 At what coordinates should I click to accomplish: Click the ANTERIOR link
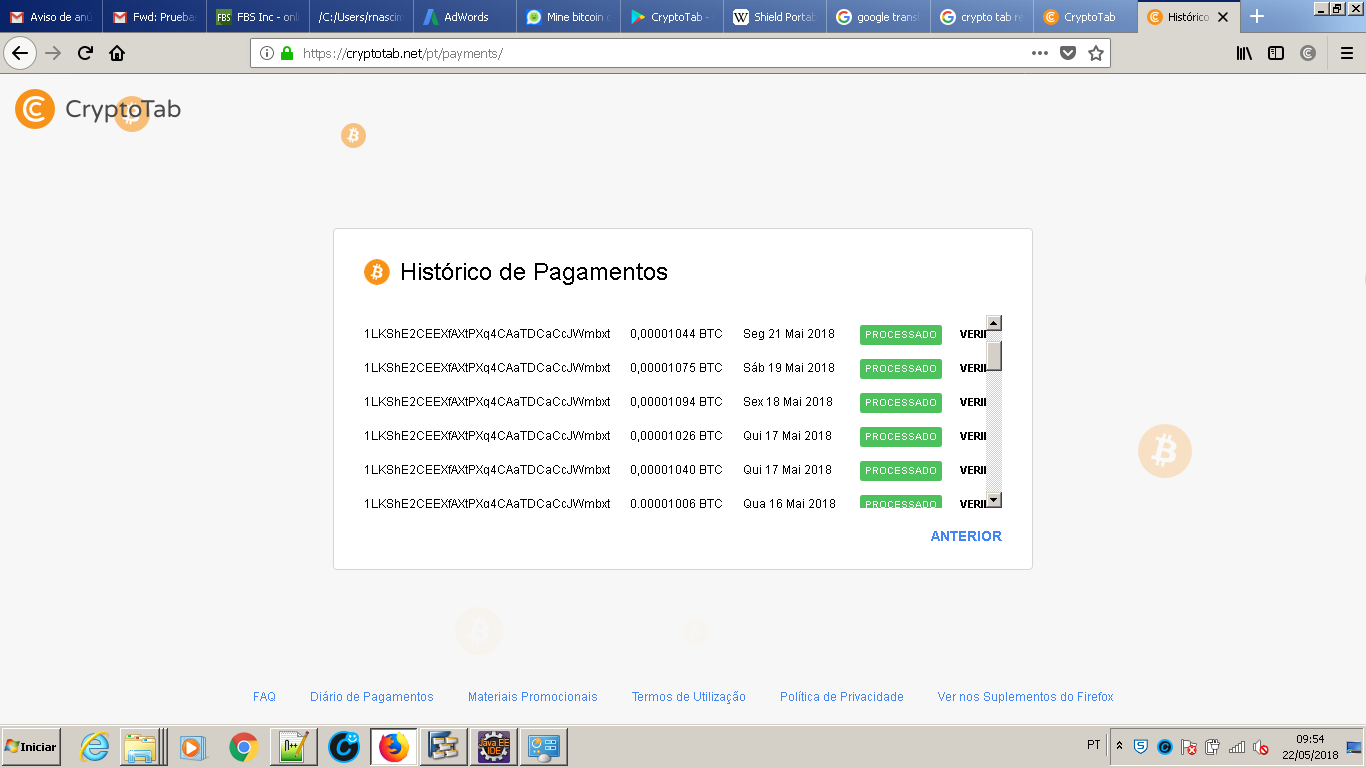[965, 537]
